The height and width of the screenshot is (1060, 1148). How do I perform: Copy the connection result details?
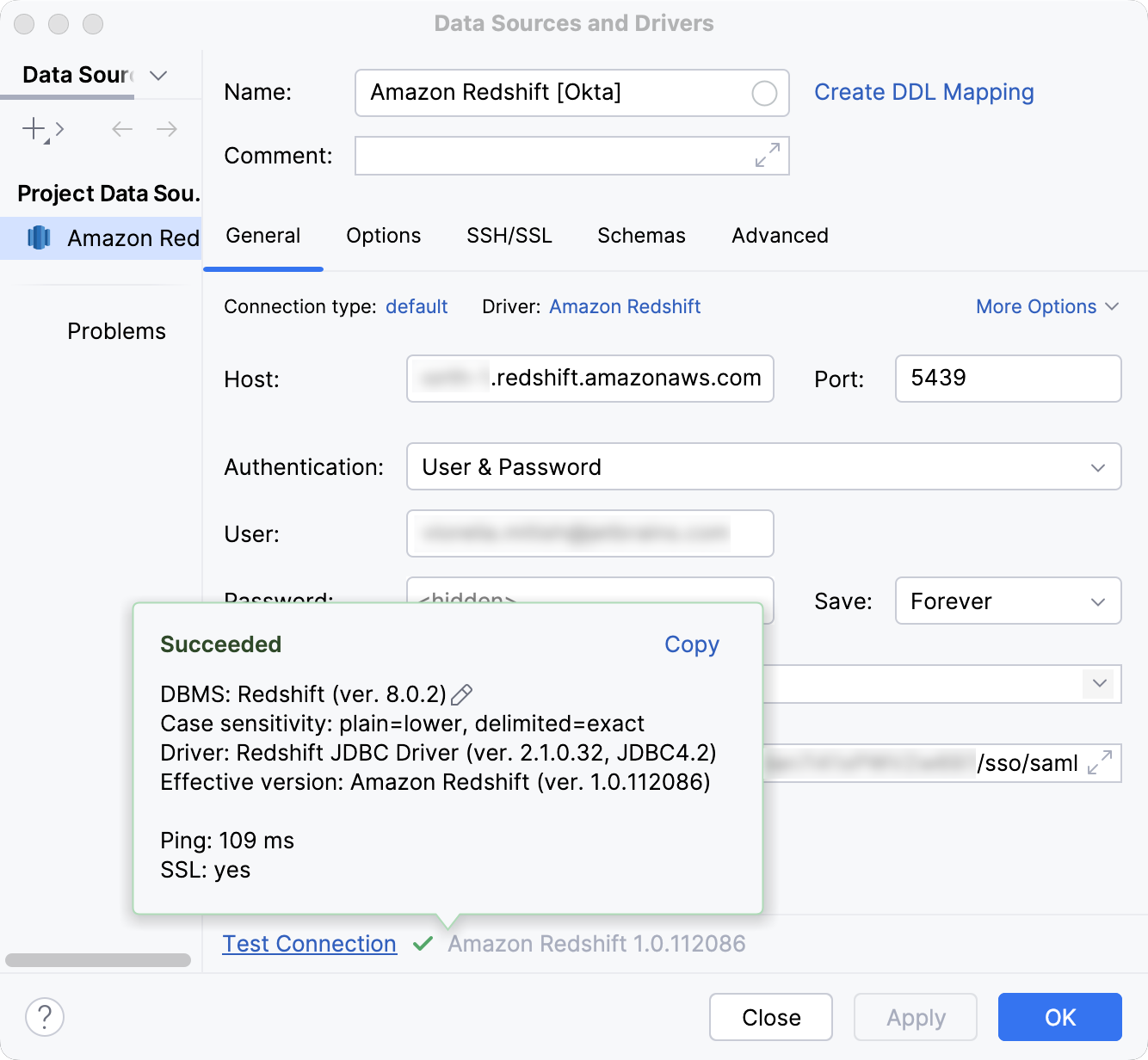tap(691, 644)
